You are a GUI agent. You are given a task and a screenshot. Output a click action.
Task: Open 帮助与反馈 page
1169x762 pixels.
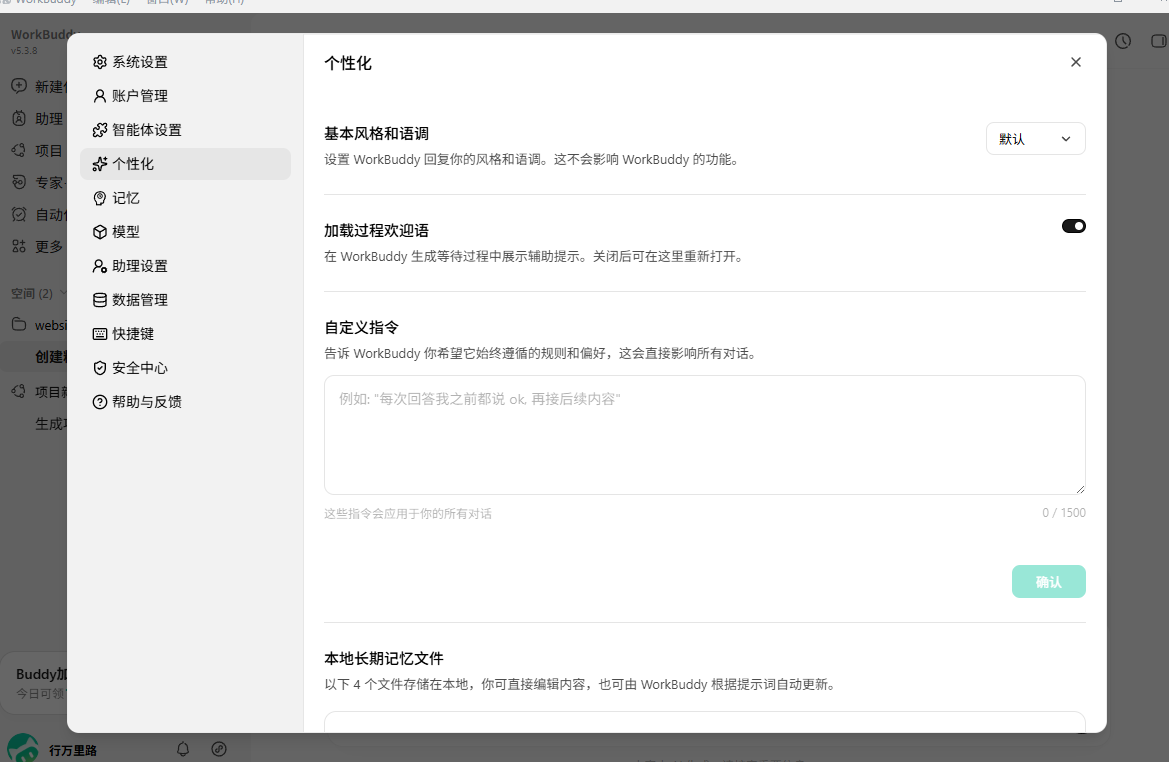(185, 402)
